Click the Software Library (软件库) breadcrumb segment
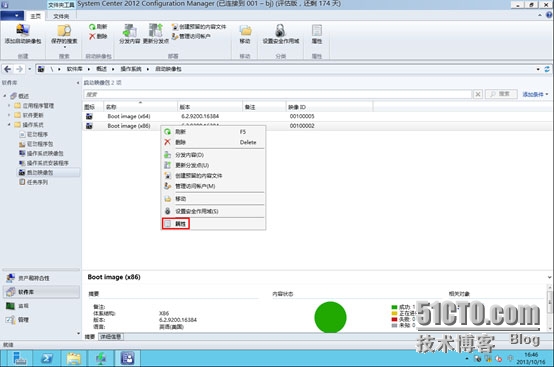Viewport: 554px width, 367px height. click(x=74, y=69)
